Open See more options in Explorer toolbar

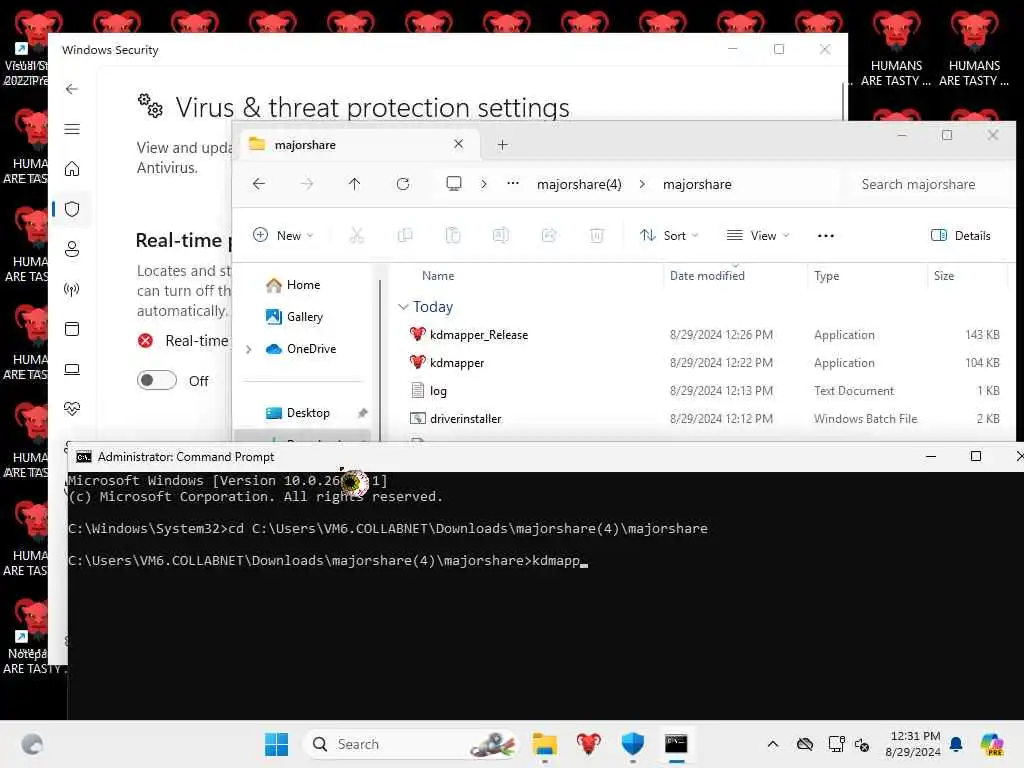pos(825,236)
